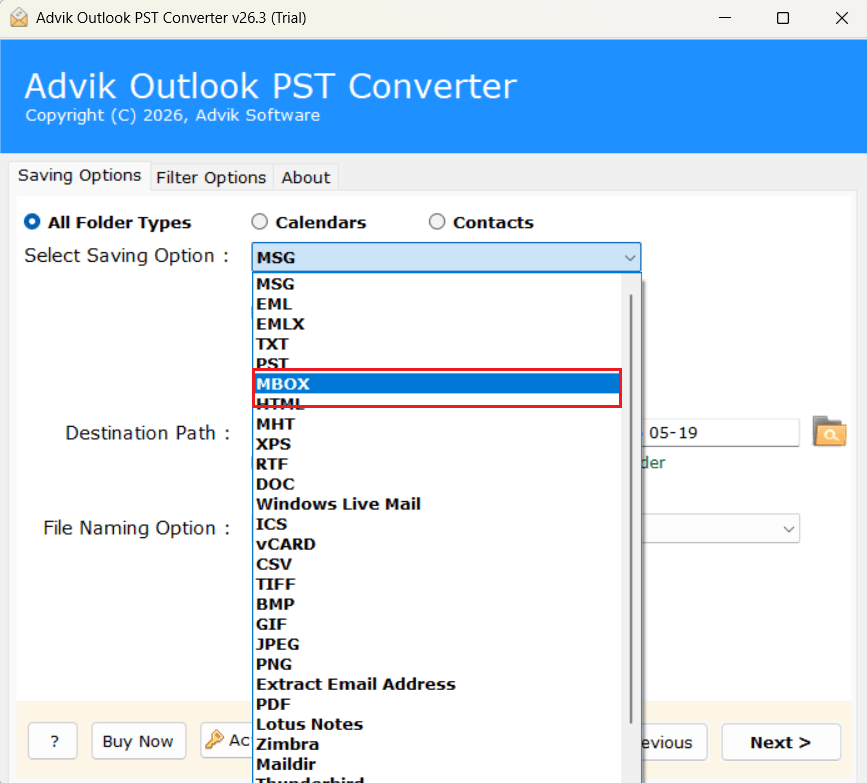Select Windows Live Mail option
Image resolution: width=867 pixels, height=783 pixels.
(x=437, y=504)
